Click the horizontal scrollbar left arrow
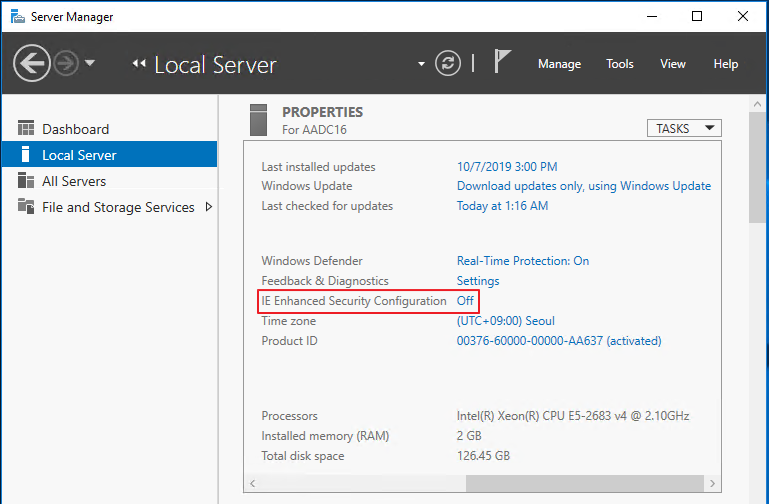 252,483
